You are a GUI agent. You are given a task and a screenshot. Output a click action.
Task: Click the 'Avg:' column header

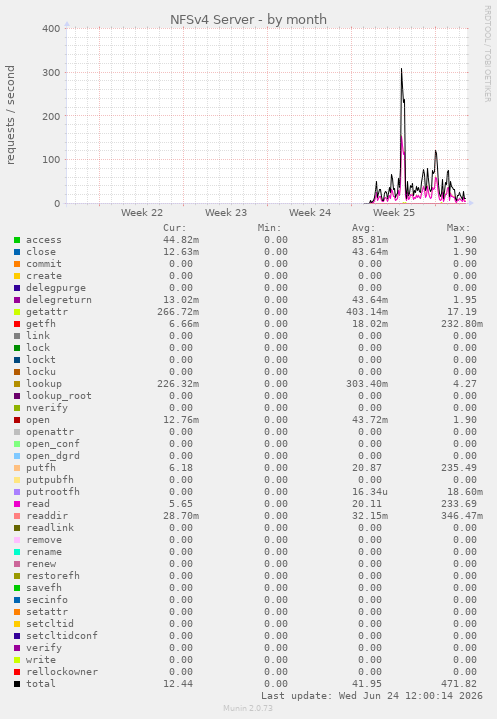(364, 228)
